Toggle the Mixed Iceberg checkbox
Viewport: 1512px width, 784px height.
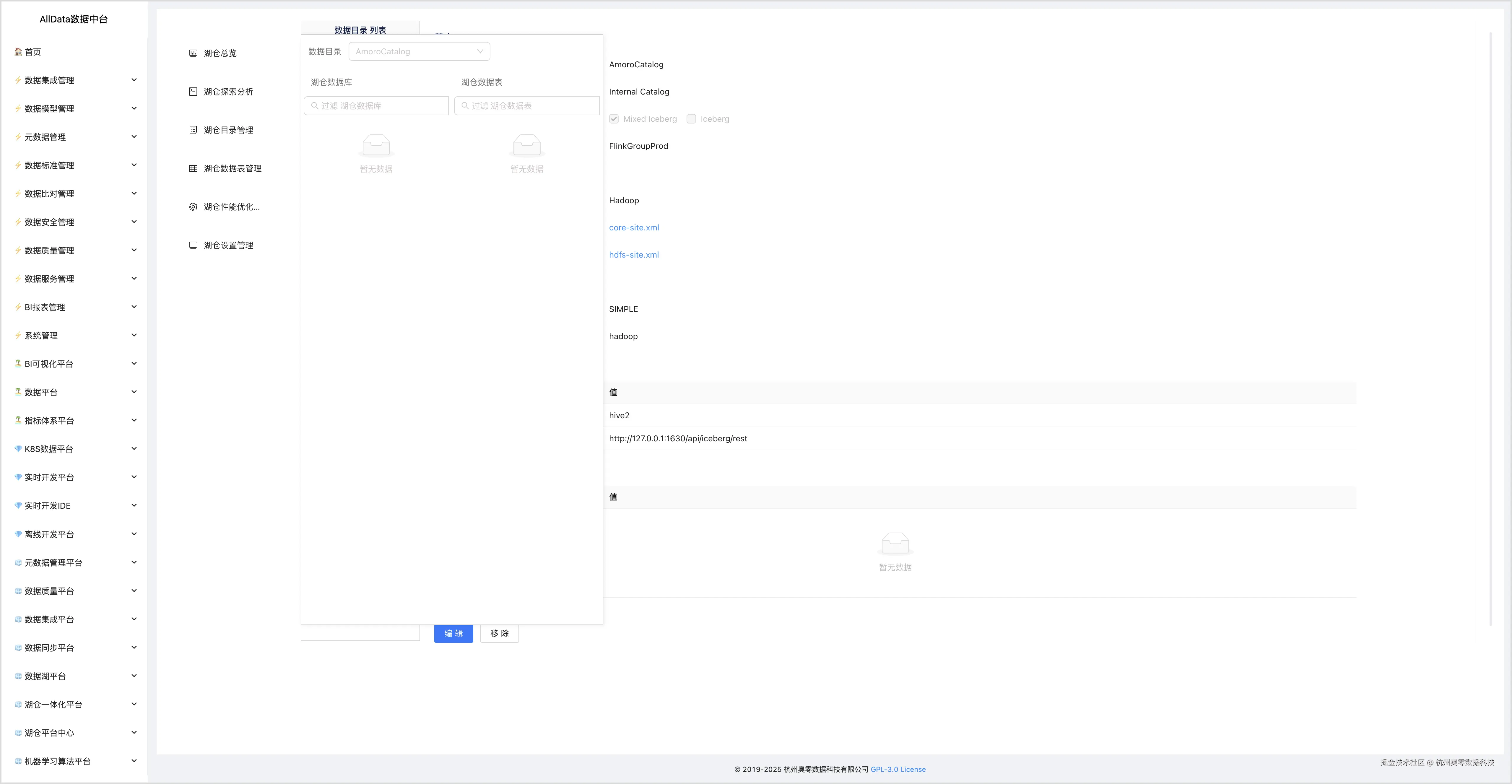click(614, 119)
